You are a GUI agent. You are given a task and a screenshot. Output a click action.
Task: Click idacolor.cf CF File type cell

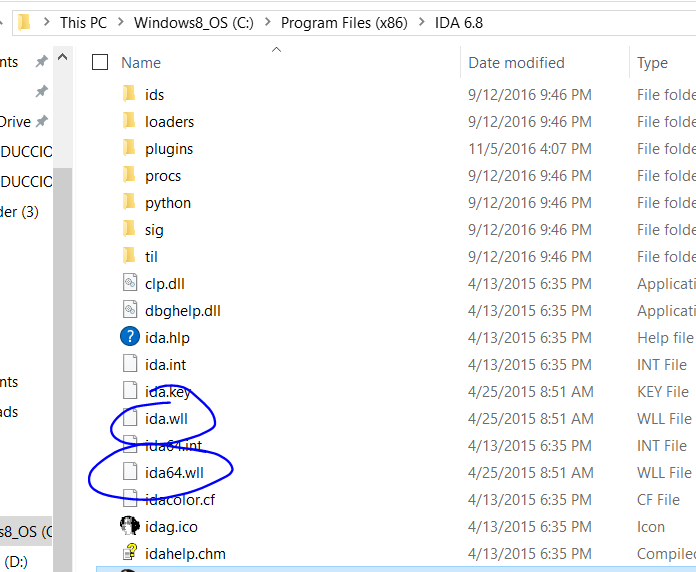658,500
